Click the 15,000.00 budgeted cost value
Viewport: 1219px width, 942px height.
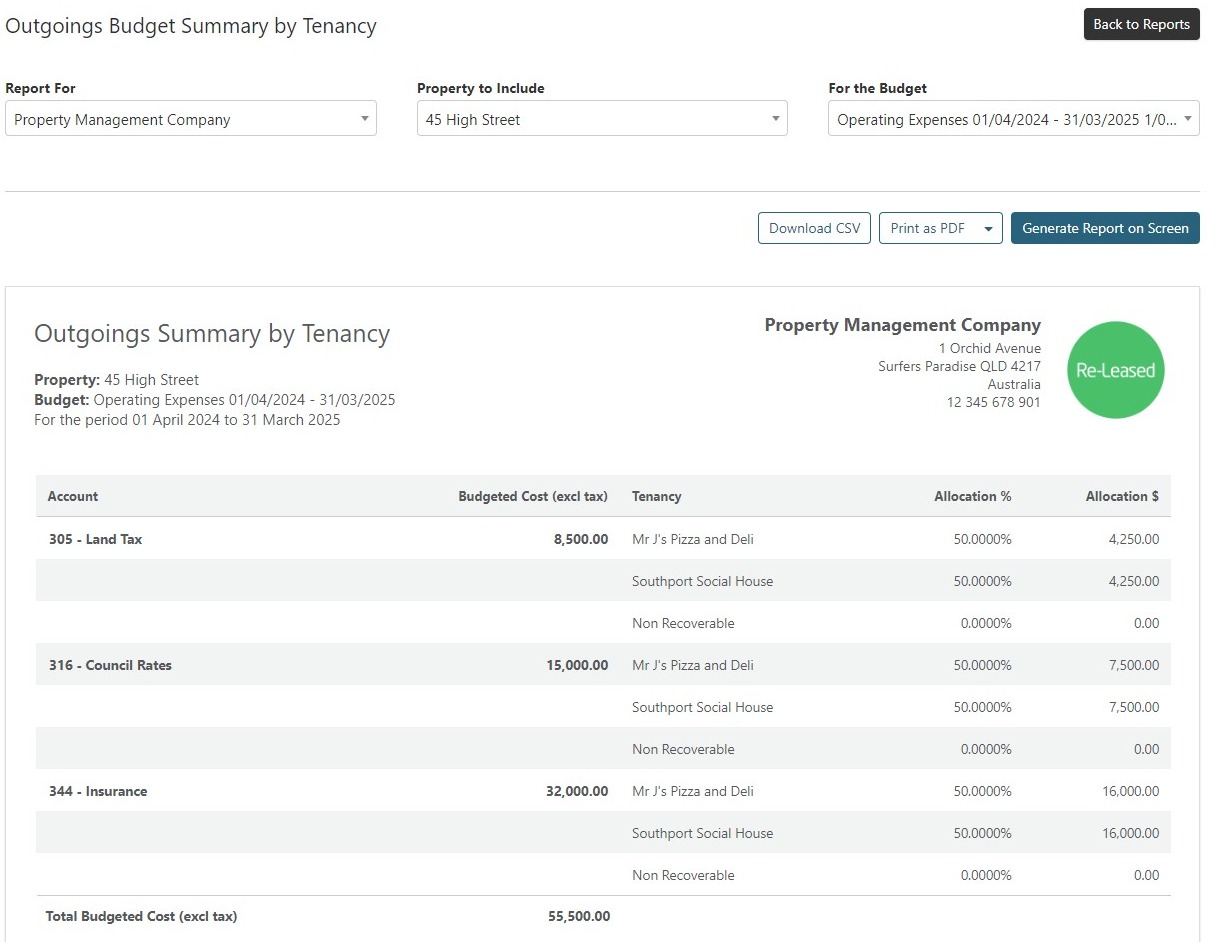pyautogui.click(x=577, y=665)
